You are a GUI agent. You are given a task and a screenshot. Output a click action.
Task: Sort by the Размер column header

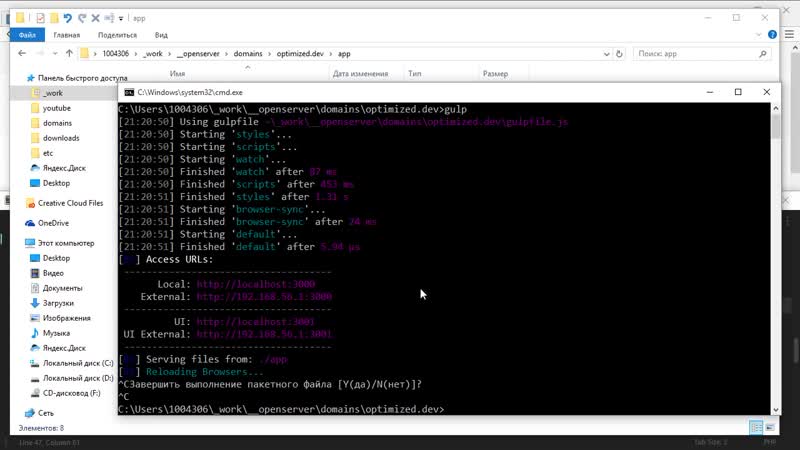[495, 74]
